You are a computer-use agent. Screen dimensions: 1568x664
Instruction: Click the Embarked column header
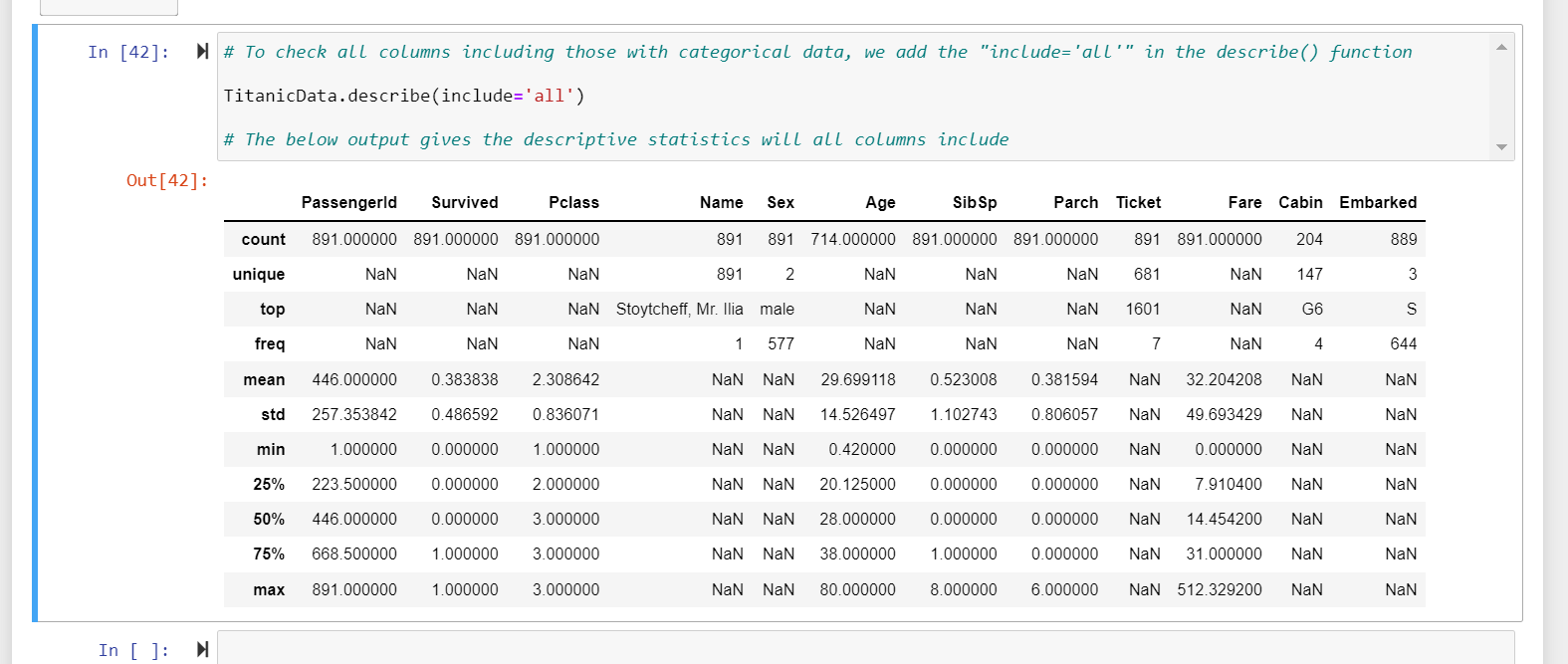(1378, 202)
